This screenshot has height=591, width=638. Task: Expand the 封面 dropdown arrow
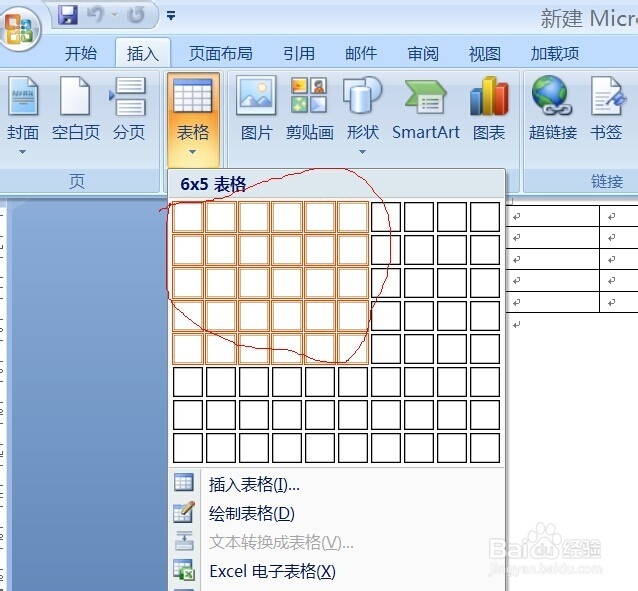[22, 152]
